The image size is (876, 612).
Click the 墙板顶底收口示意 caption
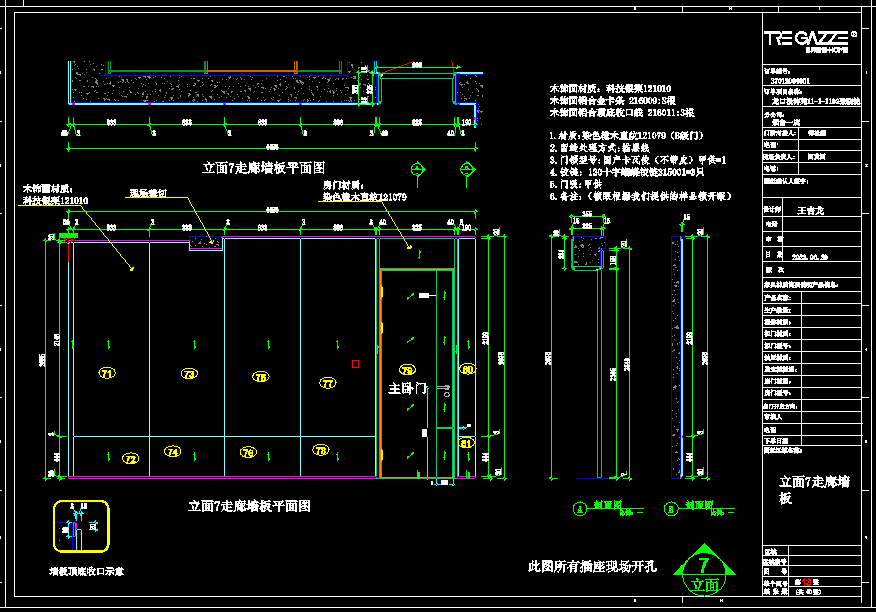pos(87,571)
